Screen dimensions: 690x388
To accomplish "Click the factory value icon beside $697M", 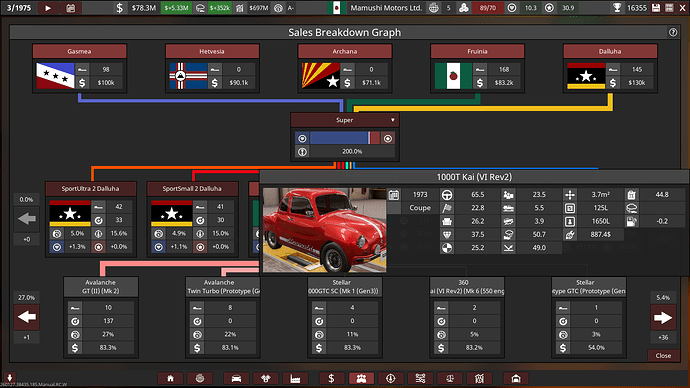I will click(240, 8).
